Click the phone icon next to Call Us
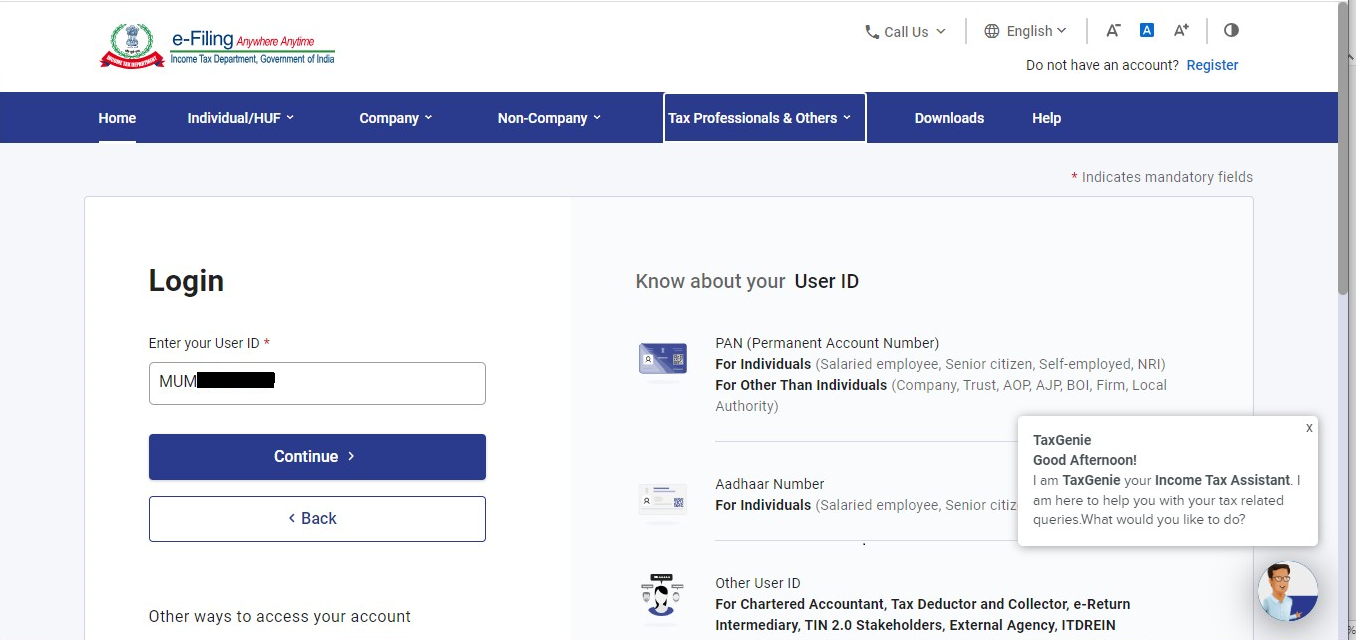The width and height of the screenshot is (1356, 640). pyautogui.click(x=871, y=31)
